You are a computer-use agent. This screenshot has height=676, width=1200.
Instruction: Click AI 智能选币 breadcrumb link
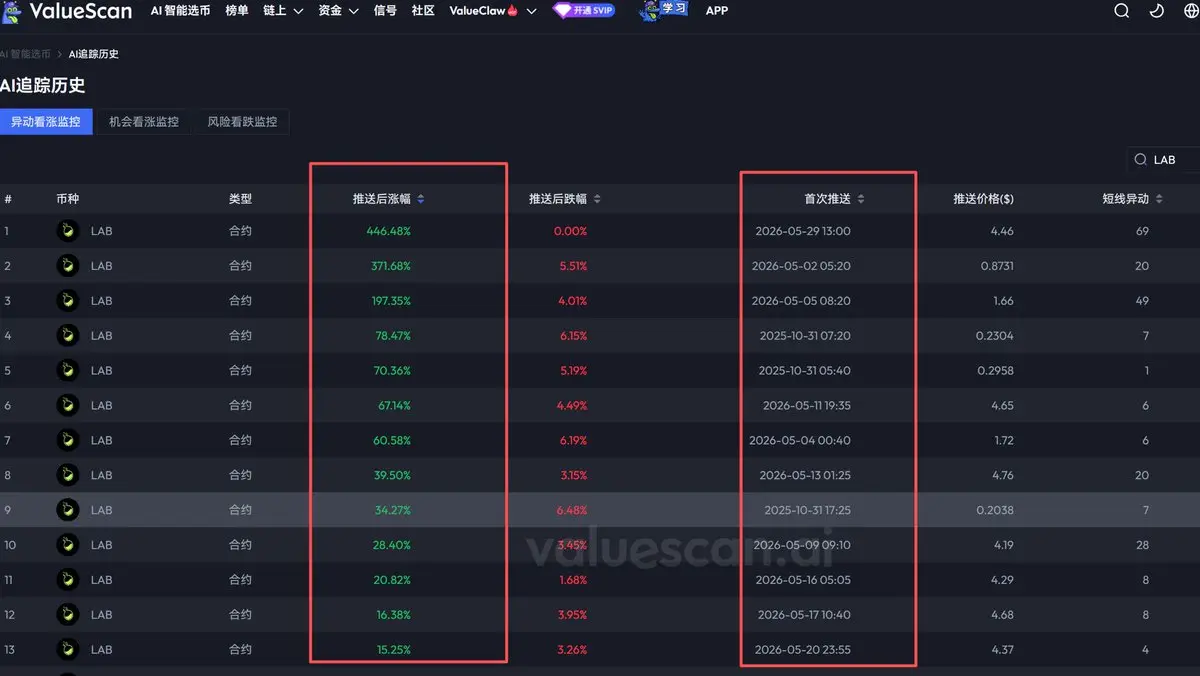25,54
